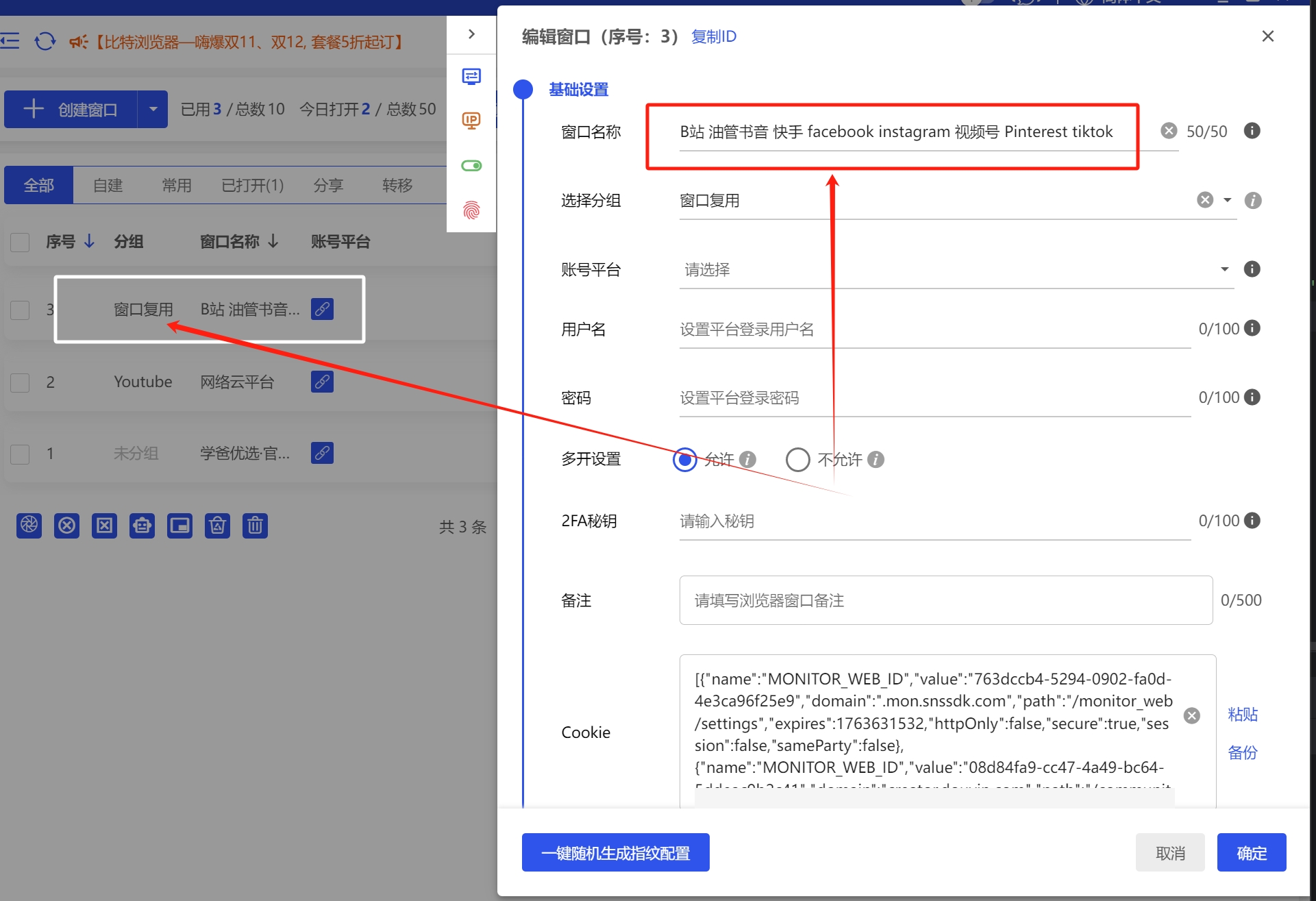Click the 创建窗口 button
The image size is (1316, 901).
71,109
